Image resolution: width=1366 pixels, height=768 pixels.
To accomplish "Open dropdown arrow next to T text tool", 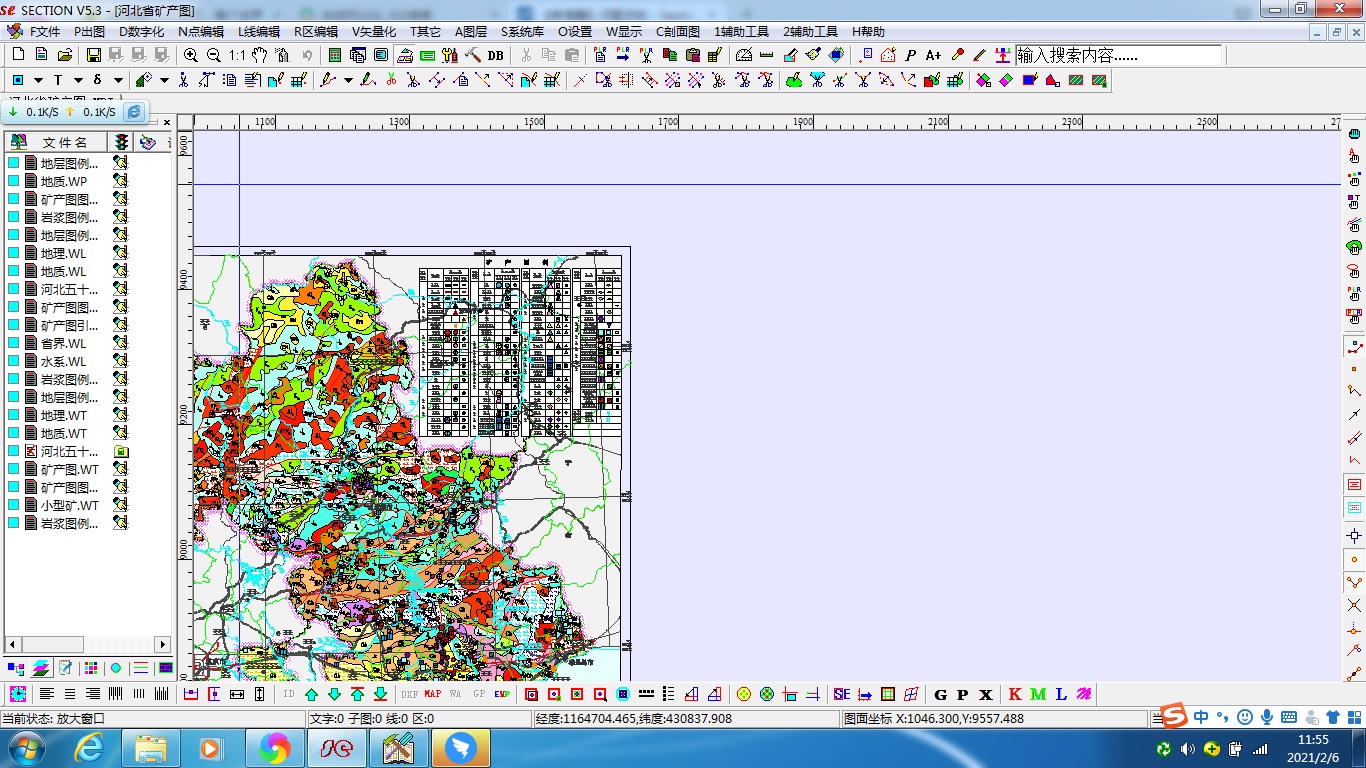I will [x=78, y=80].
